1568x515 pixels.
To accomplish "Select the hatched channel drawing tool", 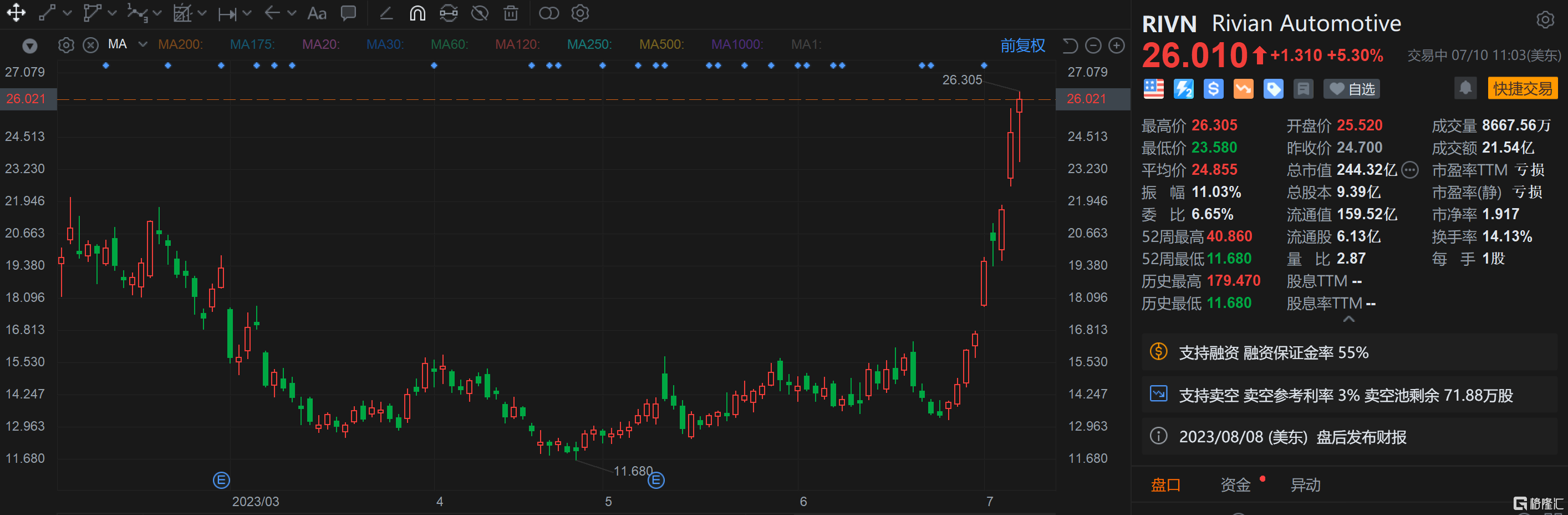I will click(182, 13).
